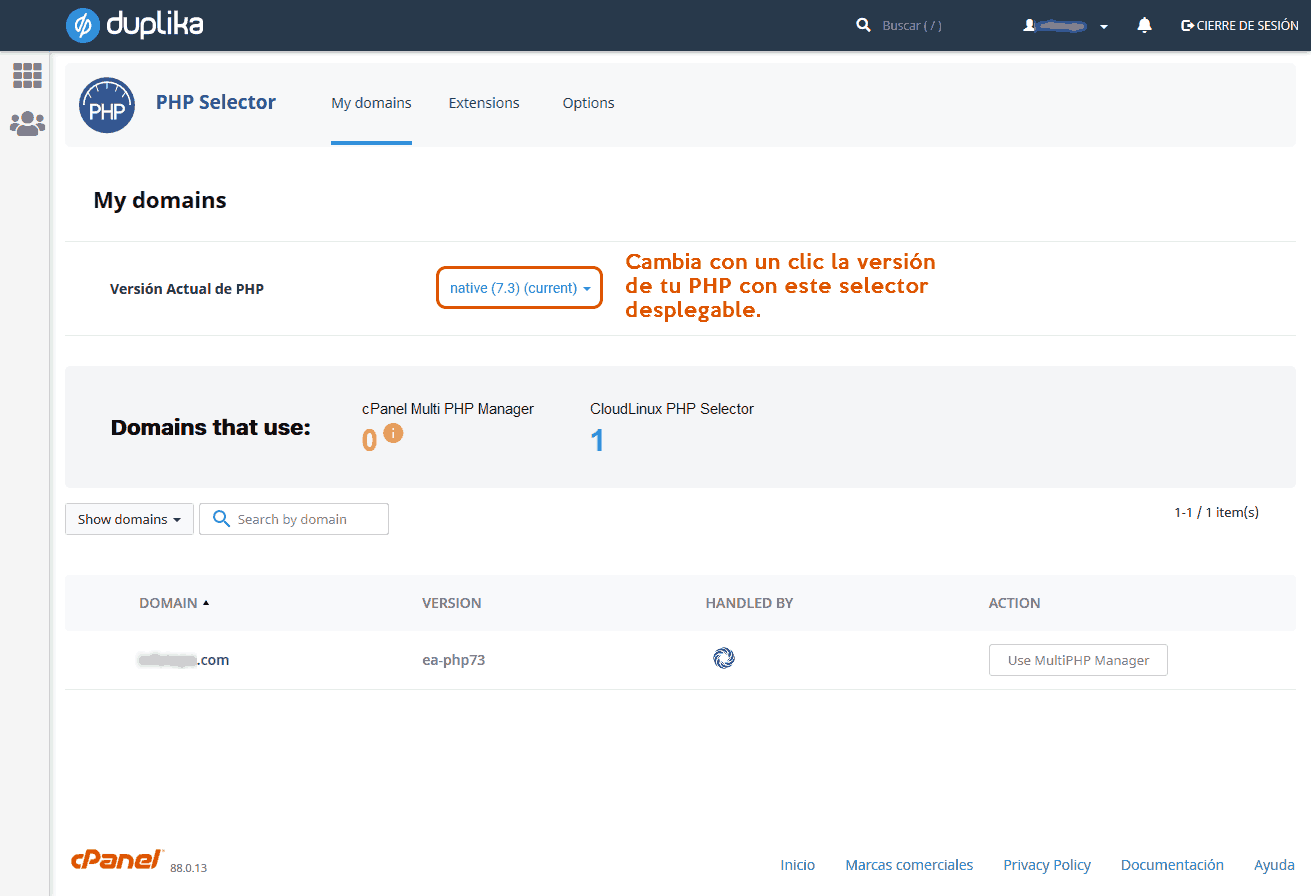Open the apps grid in sidebar
Viewport: 1311px width, 896px height.
27,75
